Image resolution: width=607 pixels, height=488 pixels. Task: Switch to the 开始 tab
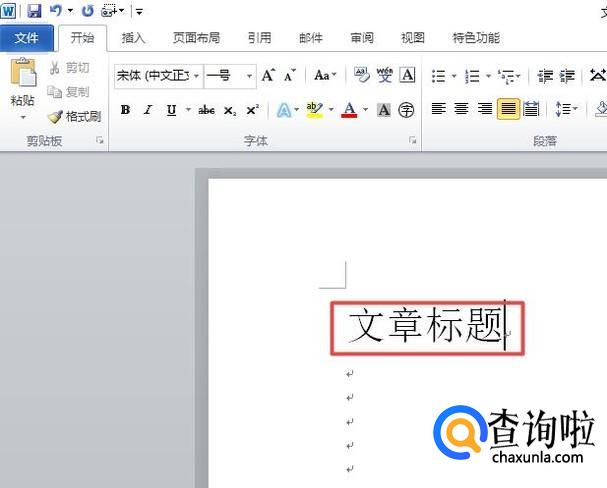pyautogui.click(x=82, y=38)
